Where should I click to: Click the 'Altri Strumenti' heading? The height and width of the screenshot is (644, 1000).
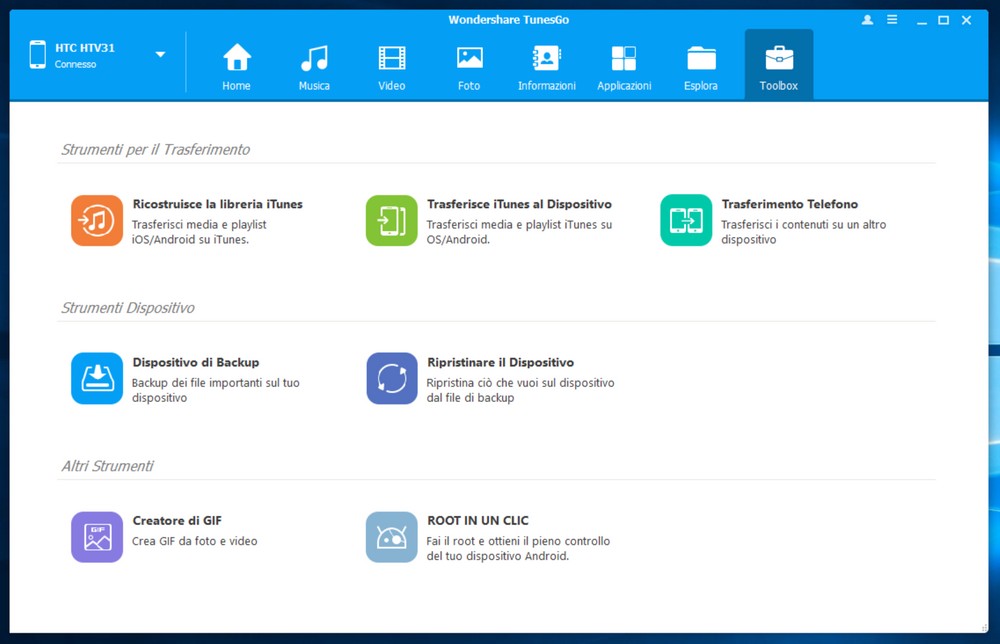click(107, 465)
